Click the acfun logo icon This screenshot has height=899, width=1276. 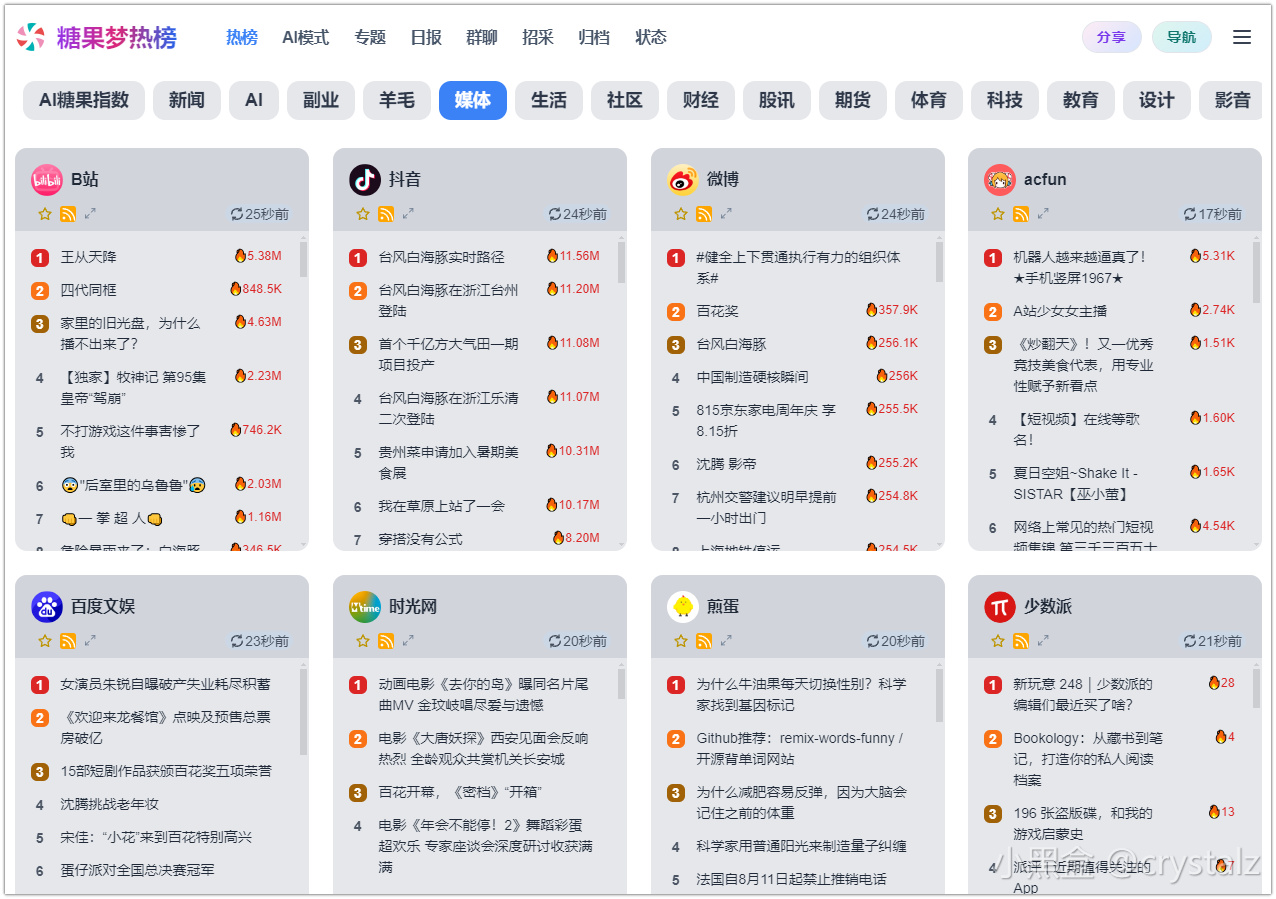tap(1000, 180)
